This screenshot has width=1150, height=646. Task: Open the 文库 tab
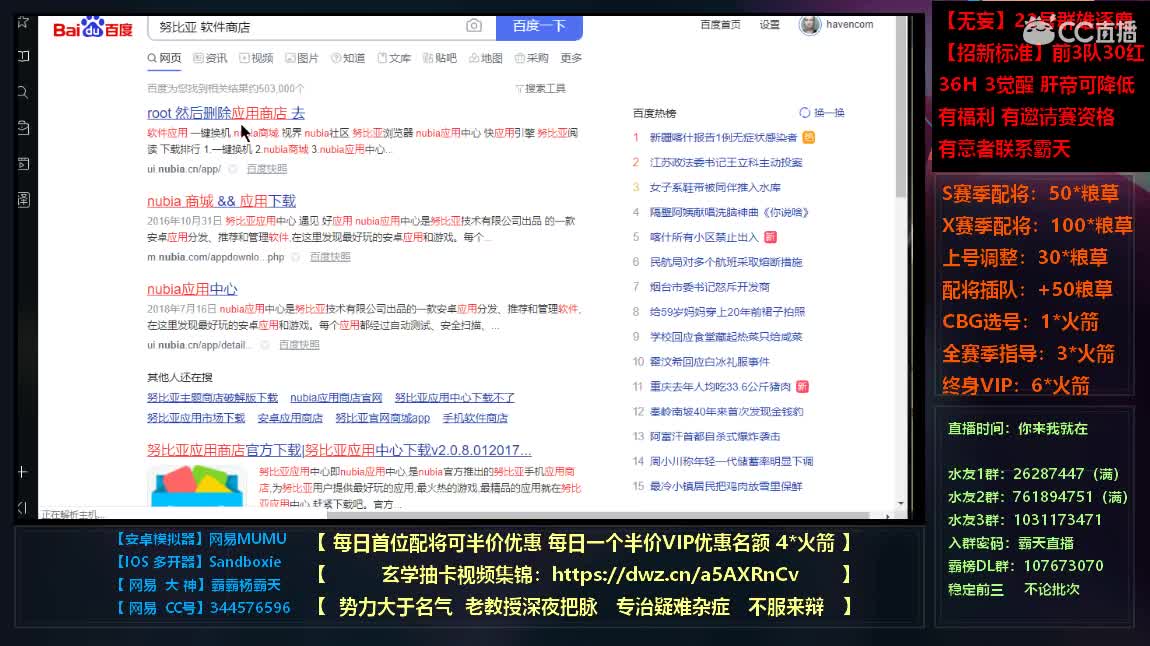click(394, 58)
